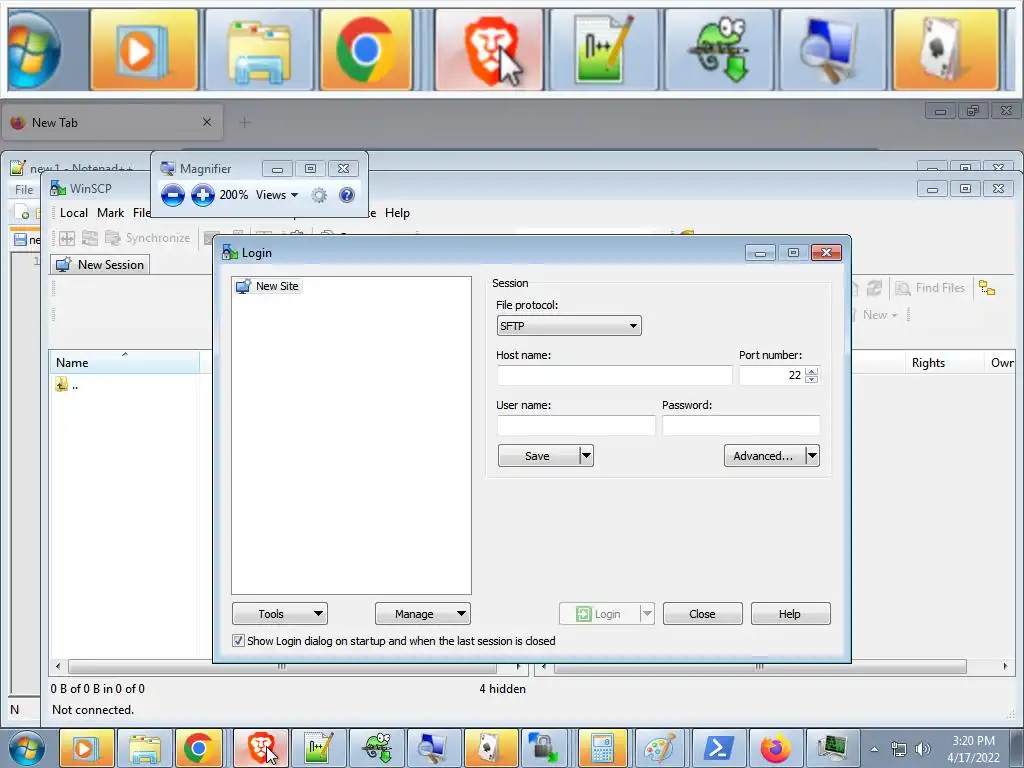The height and width of the screenshot is (768, 1024).
Task: Open the File protocol SFTP combo box
Action: pyautogui.click(x=569, y=326)
